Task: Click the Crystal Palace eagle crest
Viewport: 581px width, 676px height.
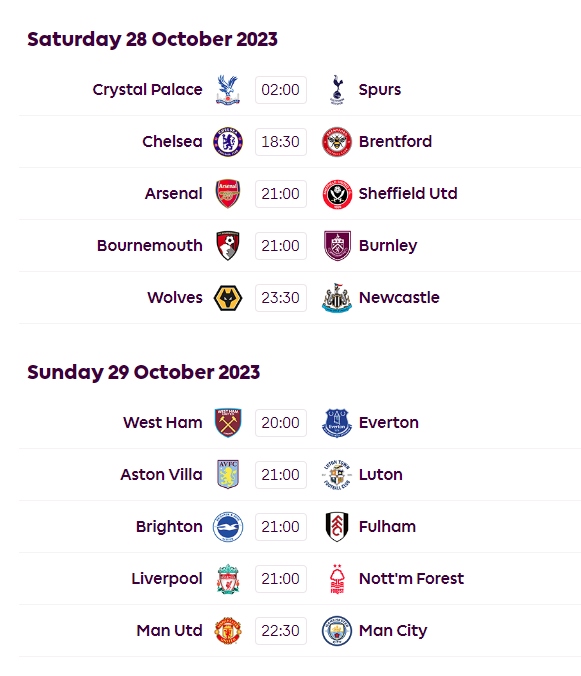Action: click(x=228, y=90)
